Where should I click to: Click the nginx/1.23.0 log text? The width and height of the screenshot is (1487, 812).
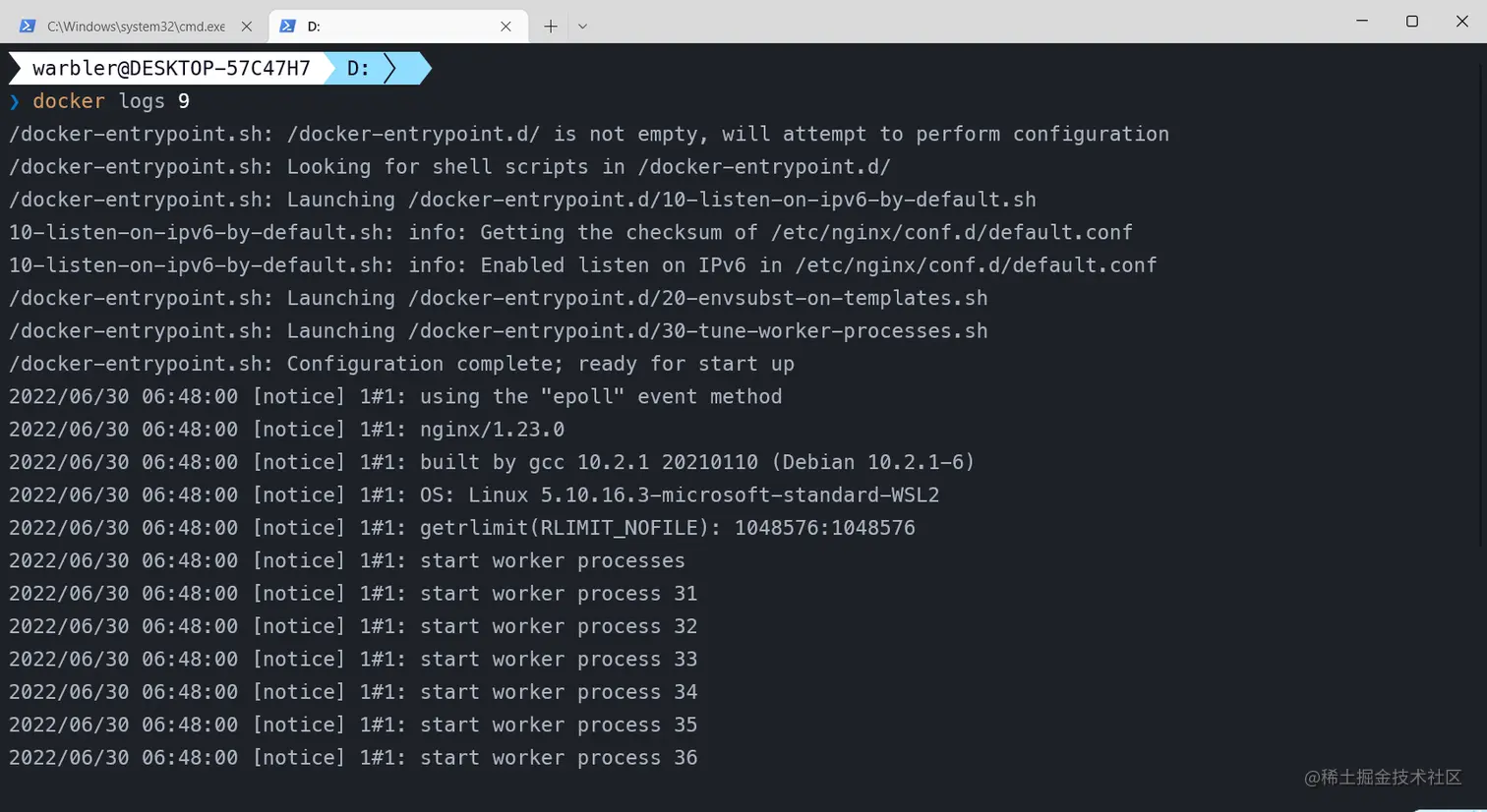(x=492, y=430)
